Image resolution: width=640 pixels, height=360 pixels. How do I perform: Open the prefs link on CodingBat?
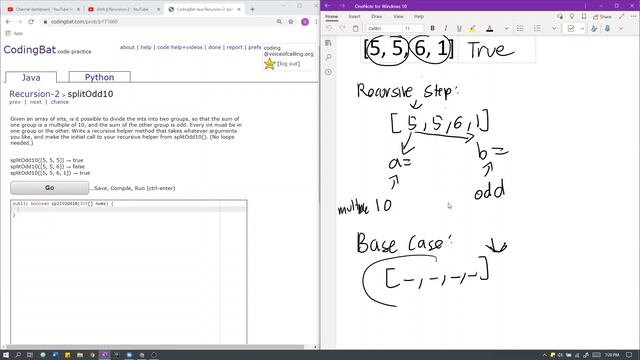(x=255, y=47)
